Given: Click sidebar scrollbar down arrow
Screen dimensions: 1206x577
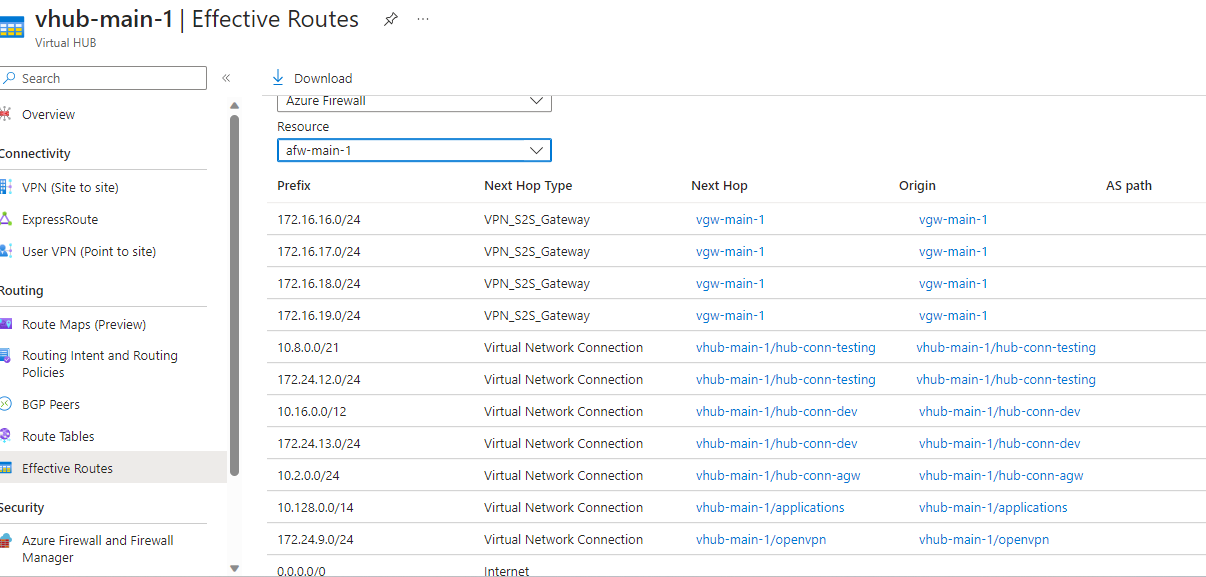Looking at the screenshot, I should (x=234, y=568).
